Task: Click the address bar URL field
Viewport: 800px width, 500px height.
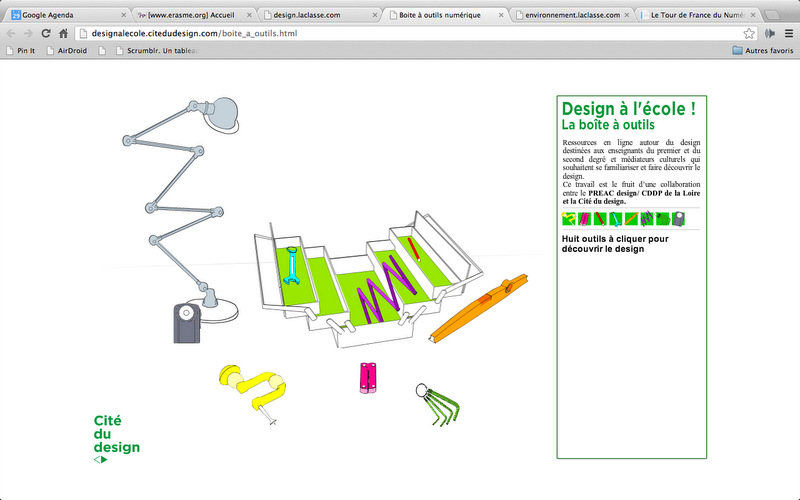Action: point(400,33)
